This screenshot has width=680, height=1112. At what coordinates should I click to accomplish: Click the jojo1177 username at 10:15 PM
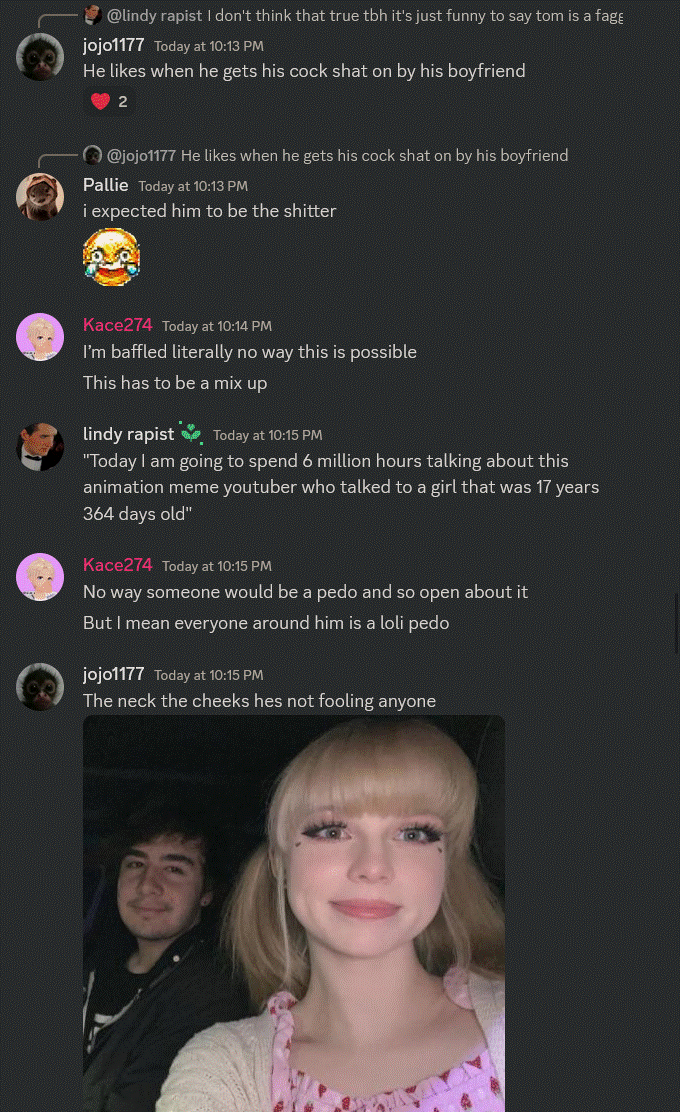[113, 674]
